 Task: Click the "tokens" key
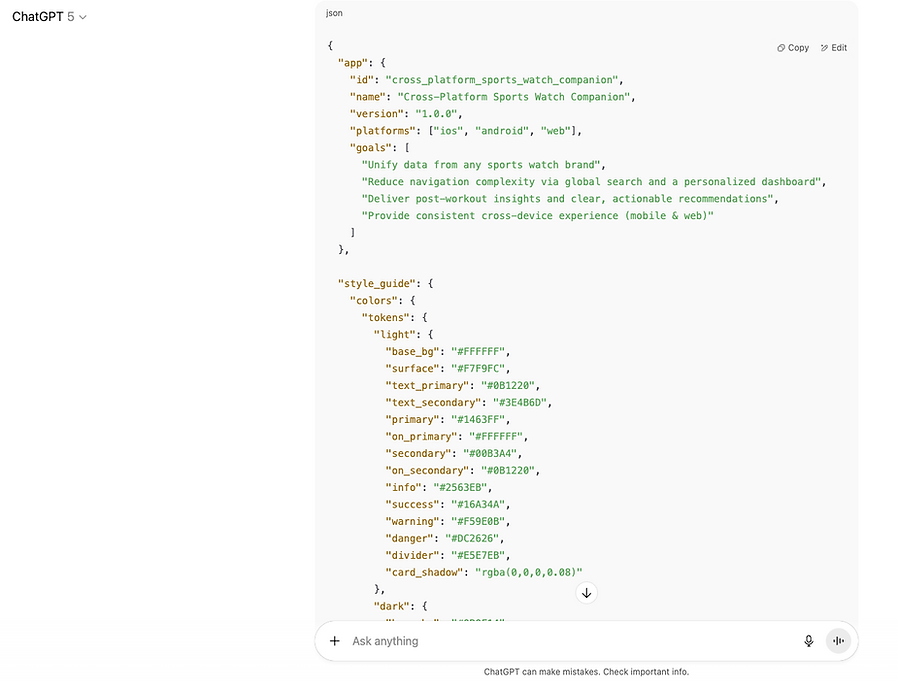coord(385,317)
